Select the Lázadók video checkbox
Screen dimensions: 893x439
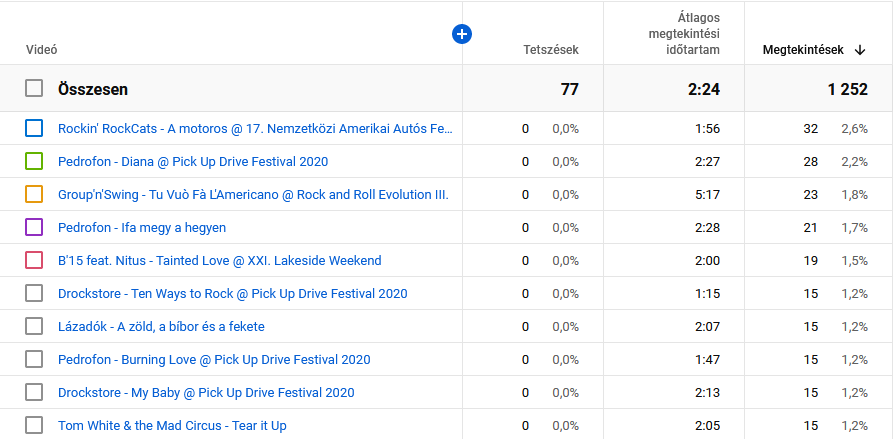[34, 326]
